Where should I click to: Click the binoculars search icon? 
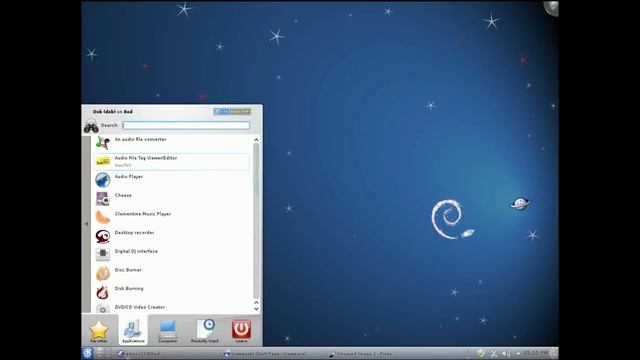tap(91, 127)
